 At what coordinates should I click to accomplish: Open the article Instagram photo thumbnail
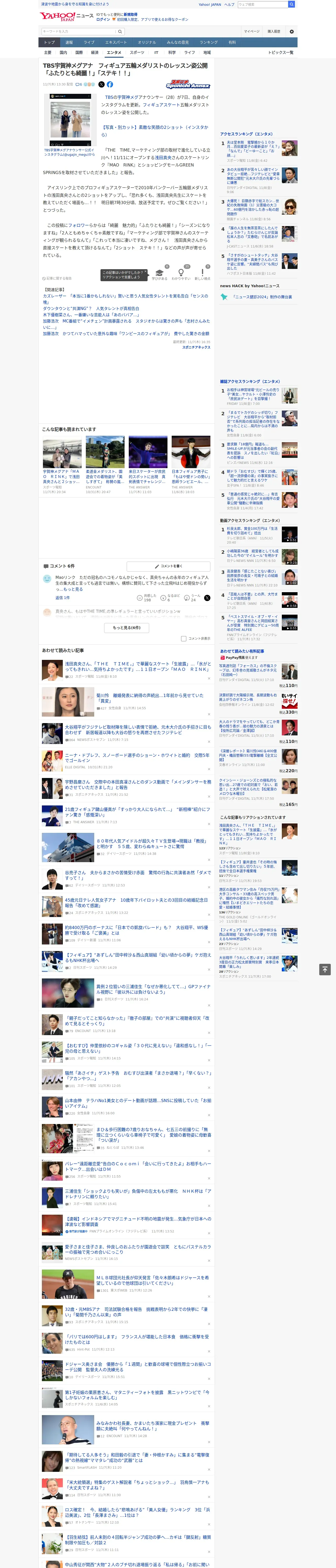tap(70, 119)
